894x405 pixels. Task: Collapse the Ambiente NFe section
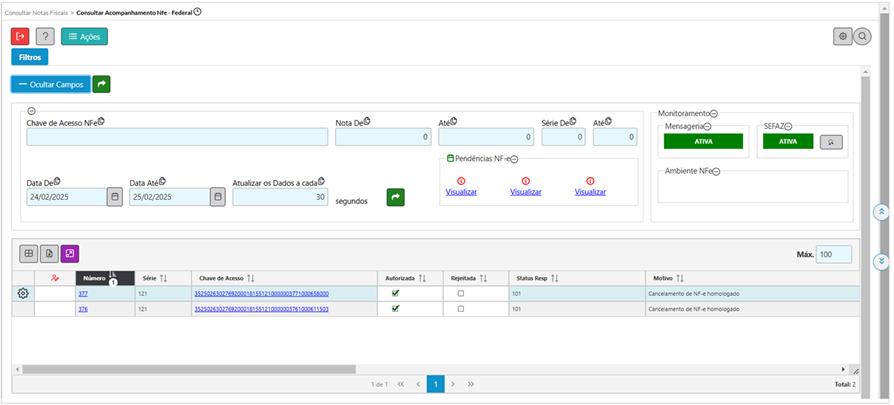tap(716, 171)
